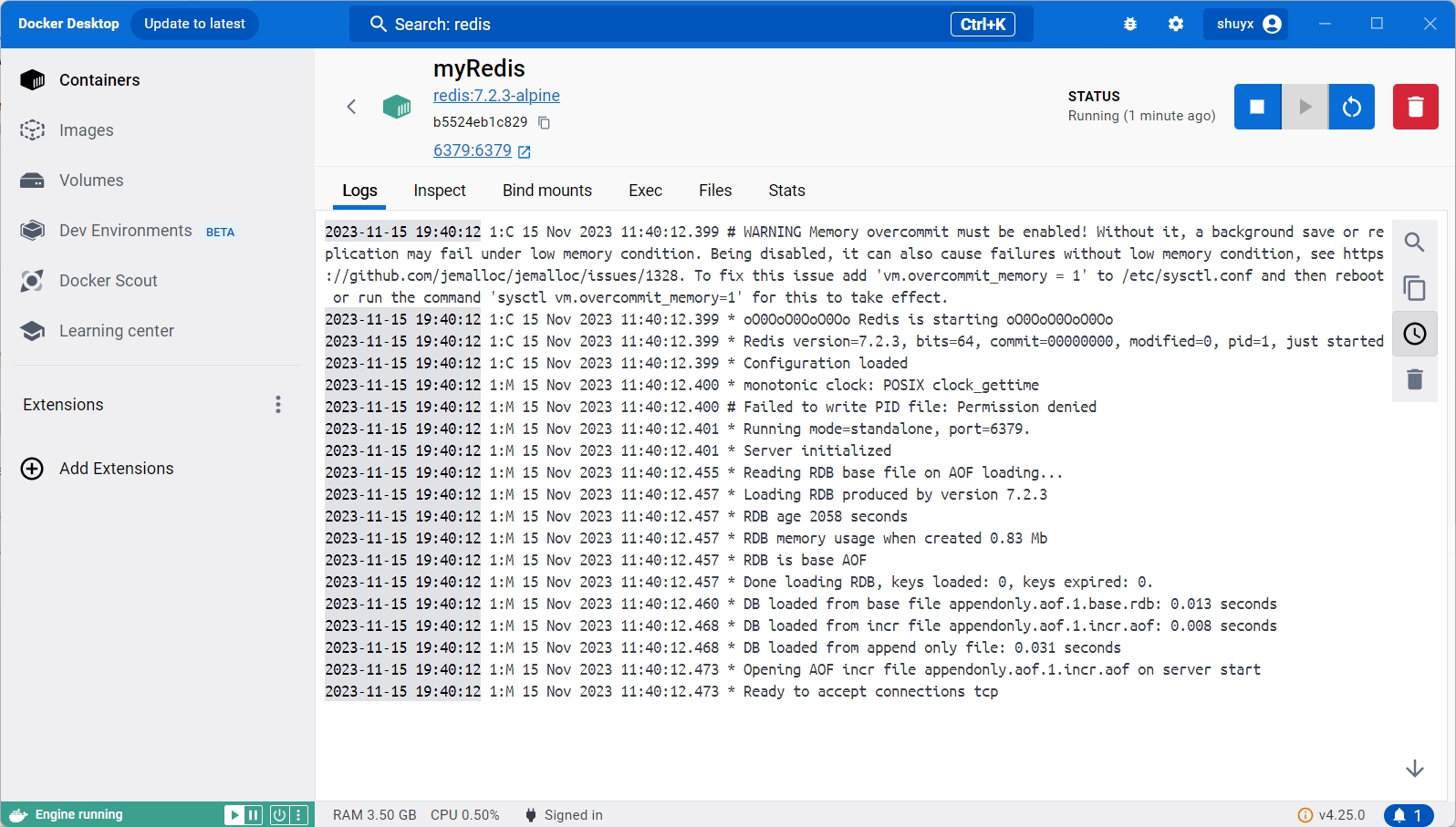Restart the myRedis container
The image size is (1456, 827).
1351,107
